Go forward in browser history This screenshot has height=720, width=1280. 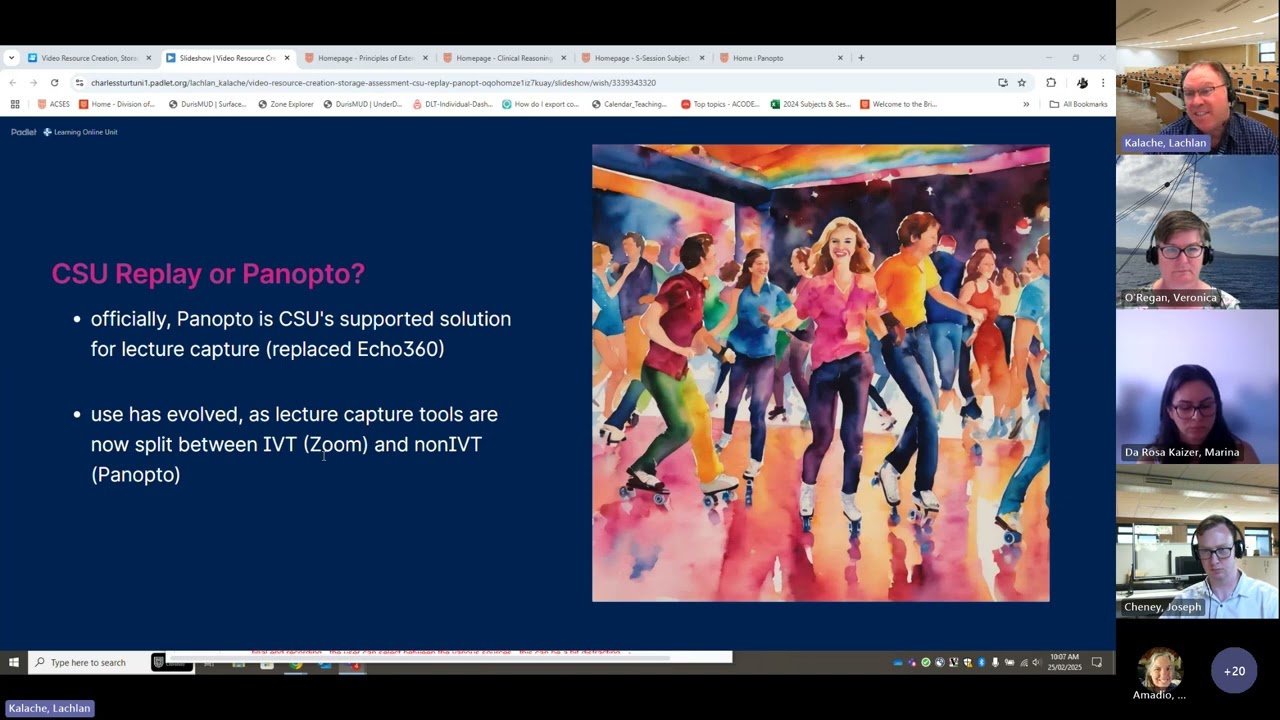click(33, 83)
